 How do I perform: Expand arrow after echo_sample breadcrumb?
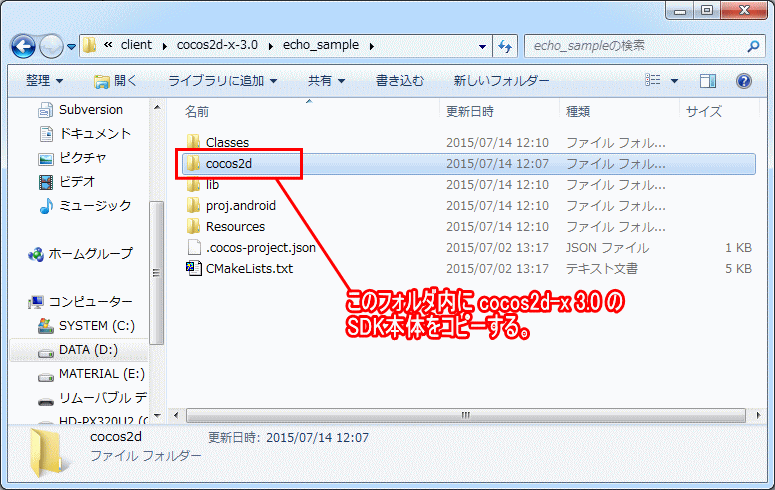[x=372, y=46]
